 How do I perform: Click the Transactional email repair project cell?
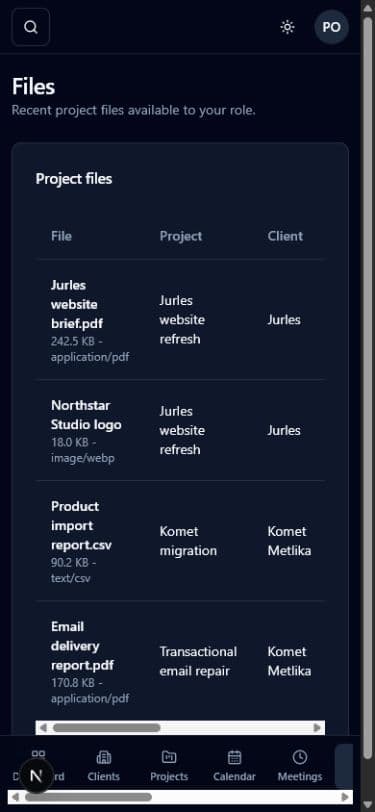[x=198, y=661]
